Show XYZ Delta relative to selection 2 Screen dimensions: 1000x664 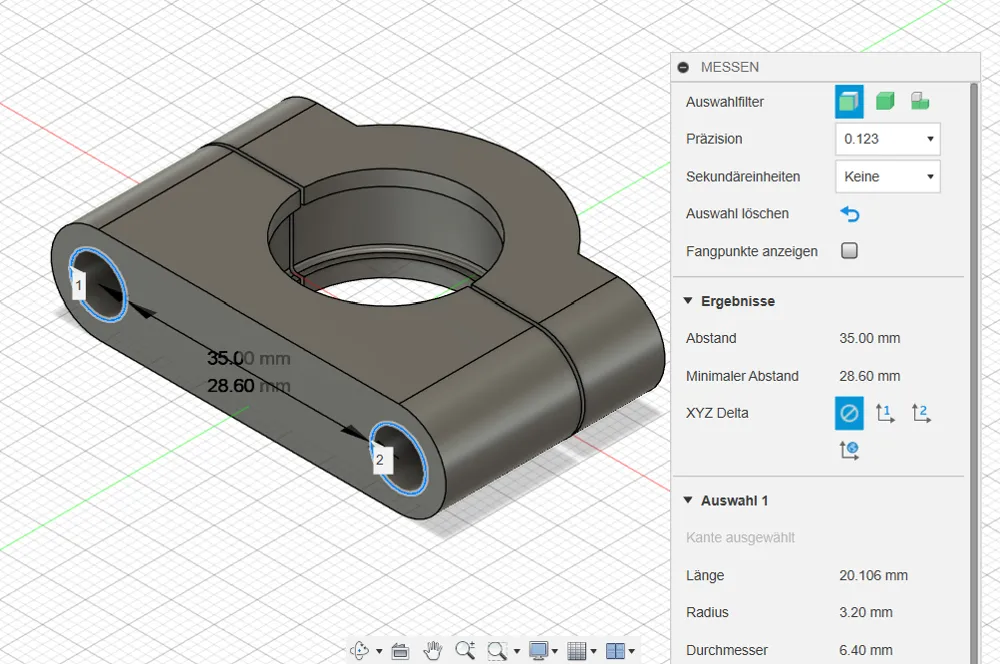tap(921, 413)
